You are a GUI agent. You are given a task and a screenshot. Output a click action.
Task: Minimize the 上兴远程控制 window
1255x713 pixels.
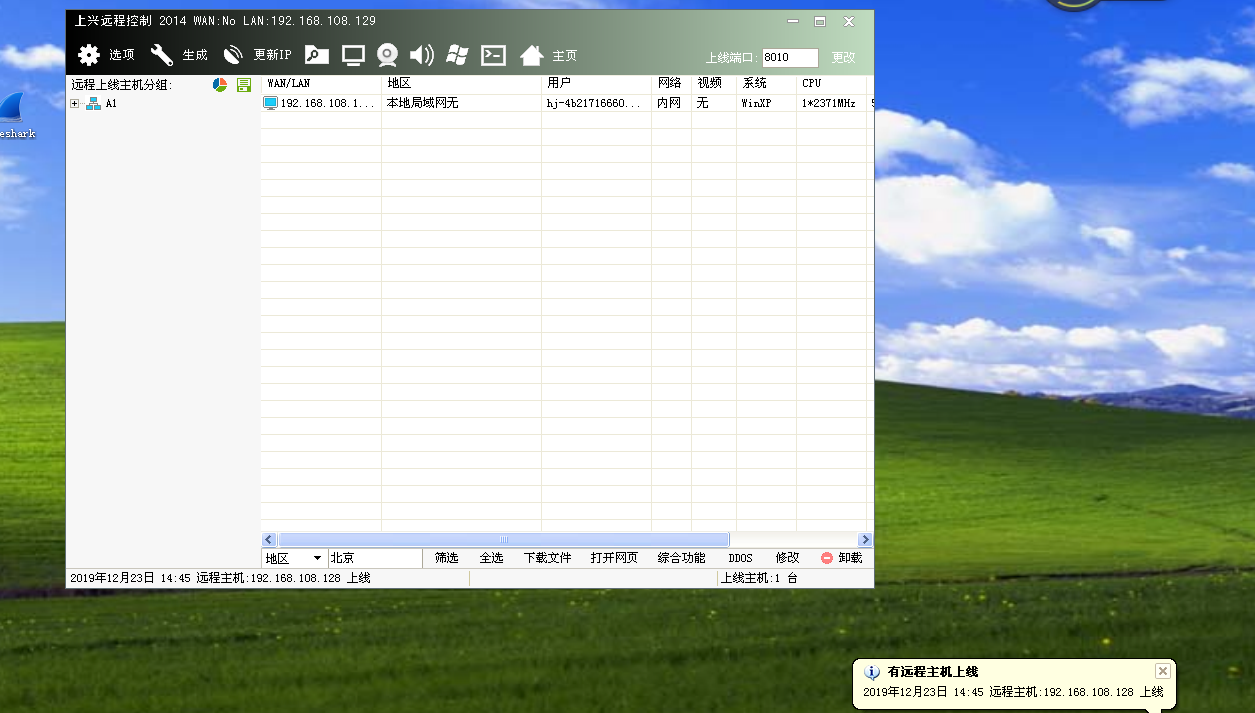[x=792, y=21]
